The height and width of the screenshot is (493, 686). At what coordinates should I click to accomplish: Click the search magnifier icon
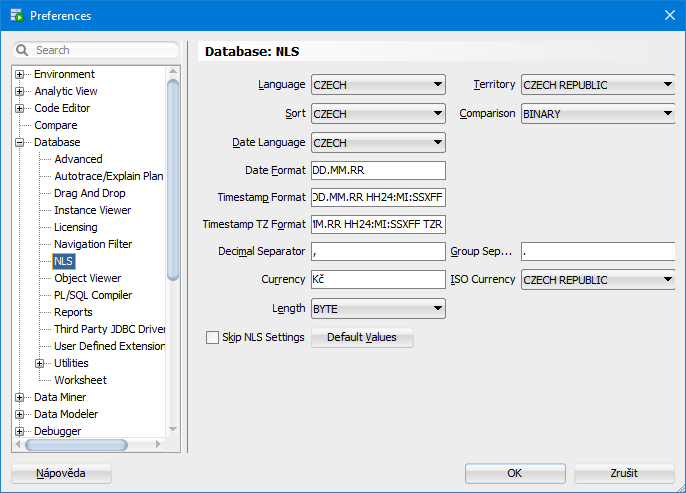(23, 50)
